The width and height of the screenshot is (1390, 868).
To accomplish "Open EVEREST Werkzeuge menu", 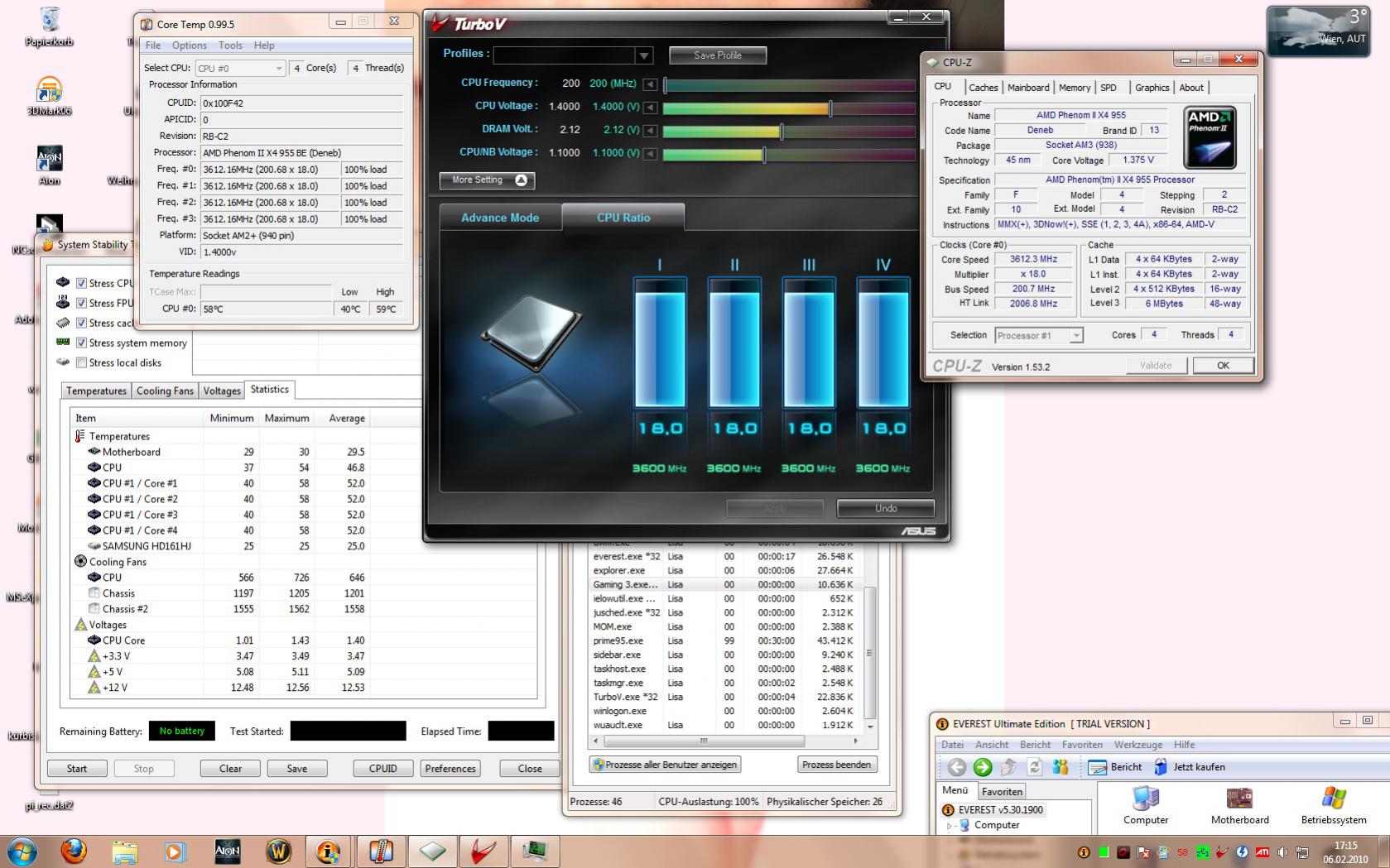I will [x=1137, y=745].
